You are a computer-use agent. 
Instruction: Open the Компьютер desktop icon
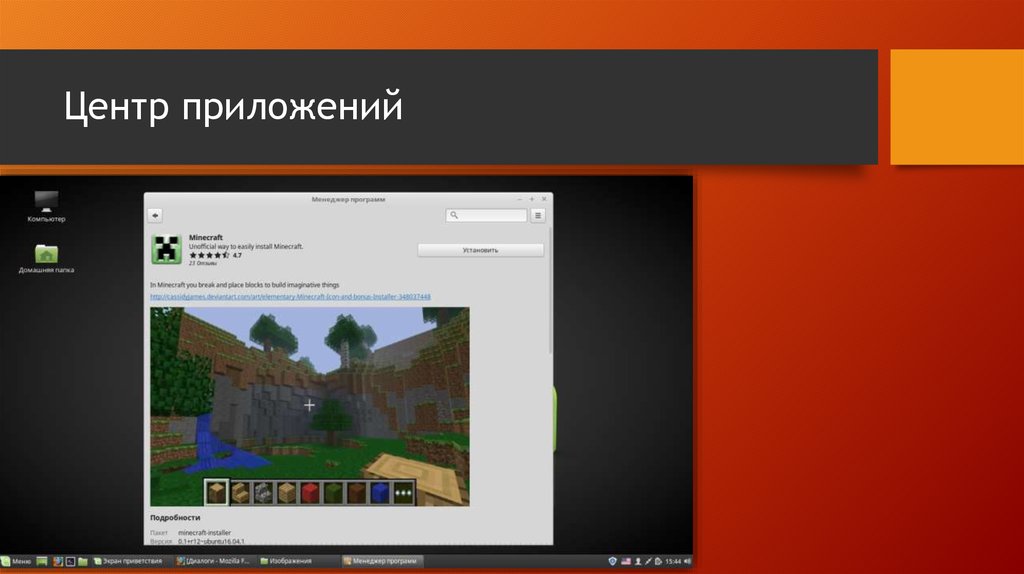click(46, 206)
